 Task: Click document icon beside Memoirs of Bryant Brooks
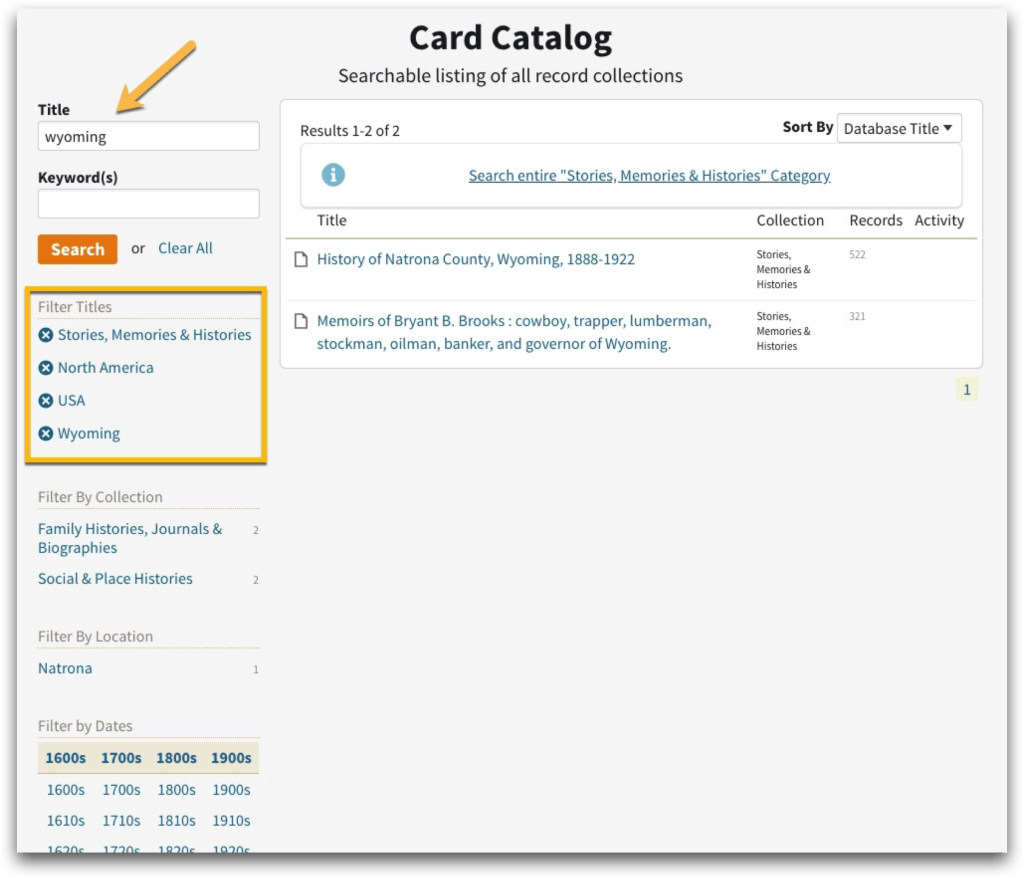pyautogui.click(x=300, y=322)
